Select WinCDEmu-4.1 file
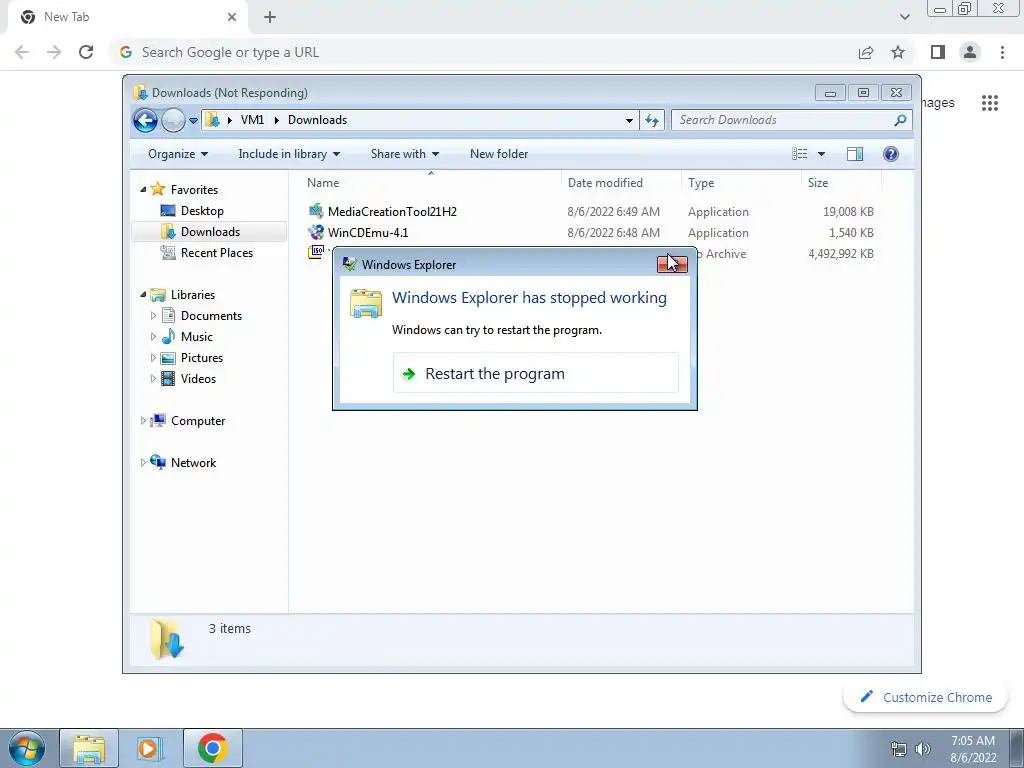The height and width of the screenshot is (768, 1024). pyautogui.click(x=368, y=232)
